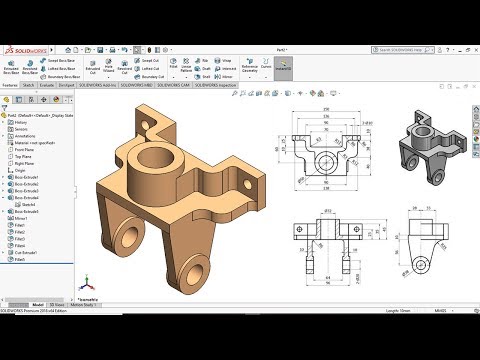The height and width of the screenshot is (360, 480).
Task: Click the Home icon in quick toolbar
Action: tap(68, 50)
